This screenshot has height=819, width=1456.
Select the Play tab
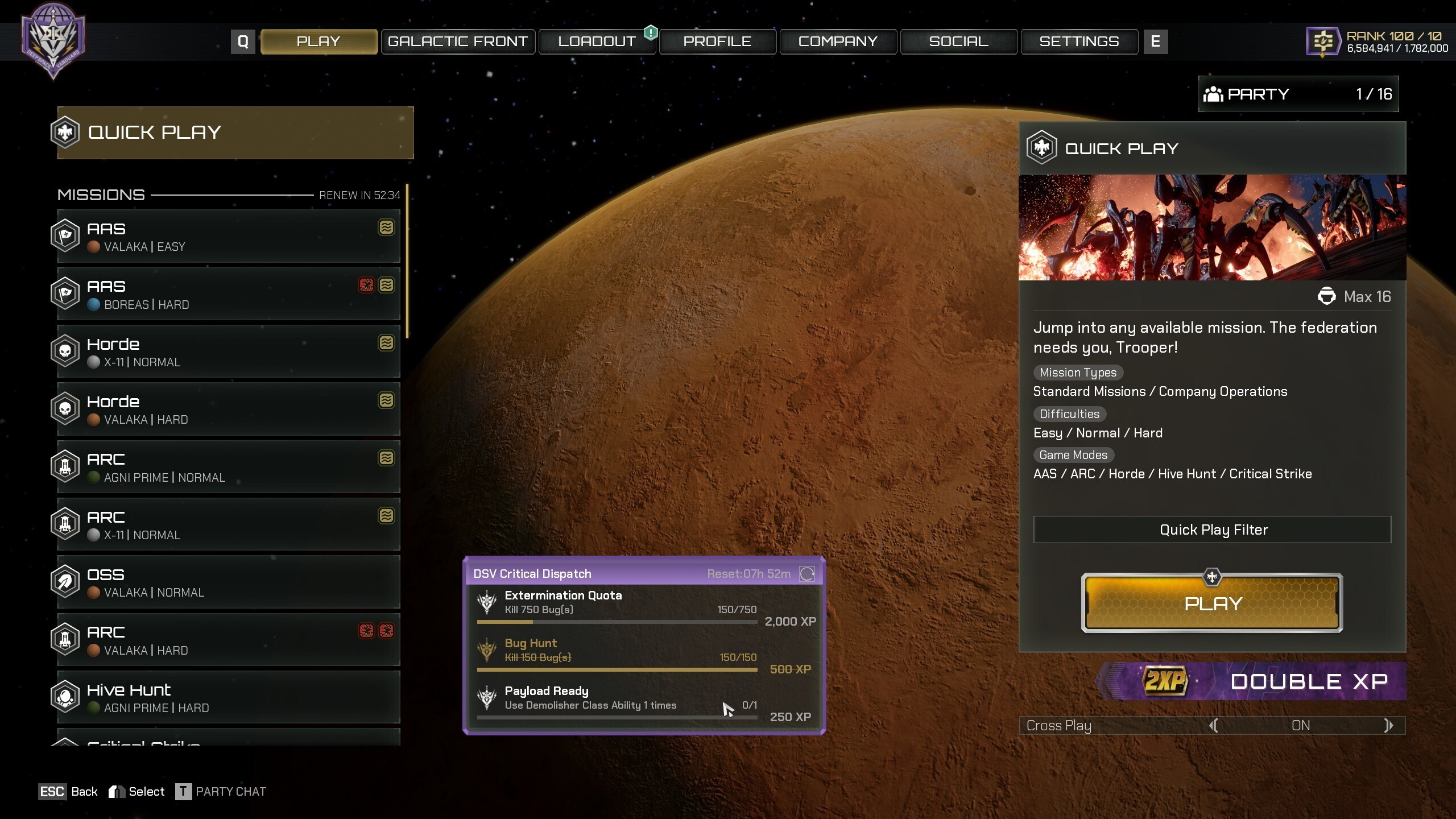pos(319,42)
